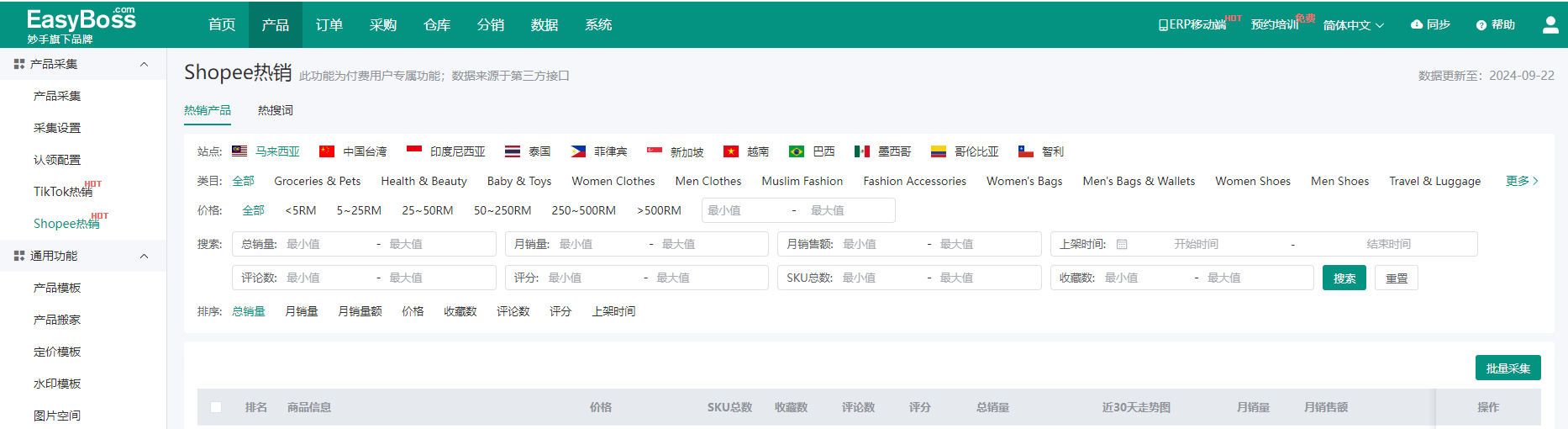Select the Malaysia flag site
The height and width of the screenshot is (429, 1568).
(239, 151)
